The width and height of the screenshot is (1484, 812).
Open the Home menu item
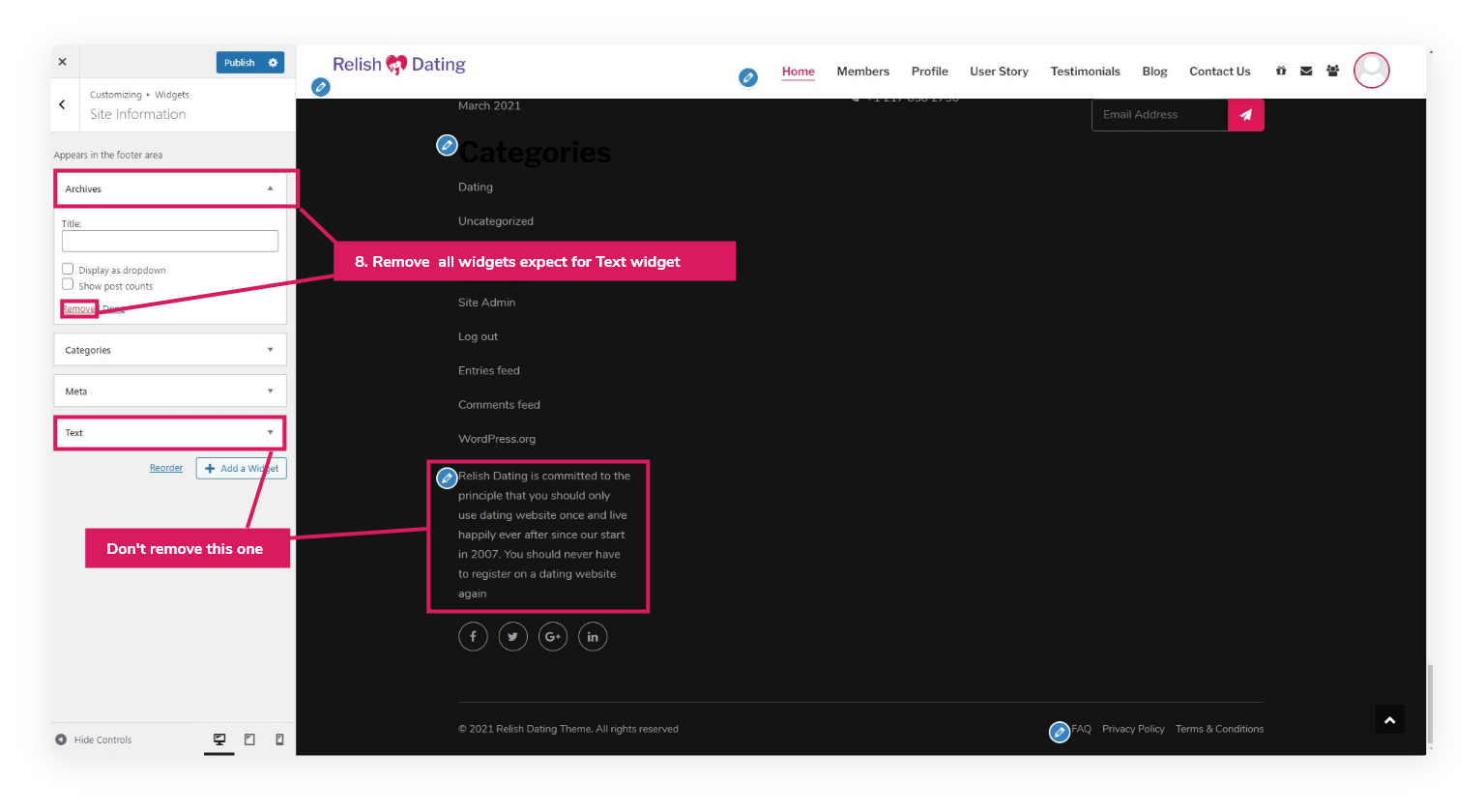[x=799, y=72]
